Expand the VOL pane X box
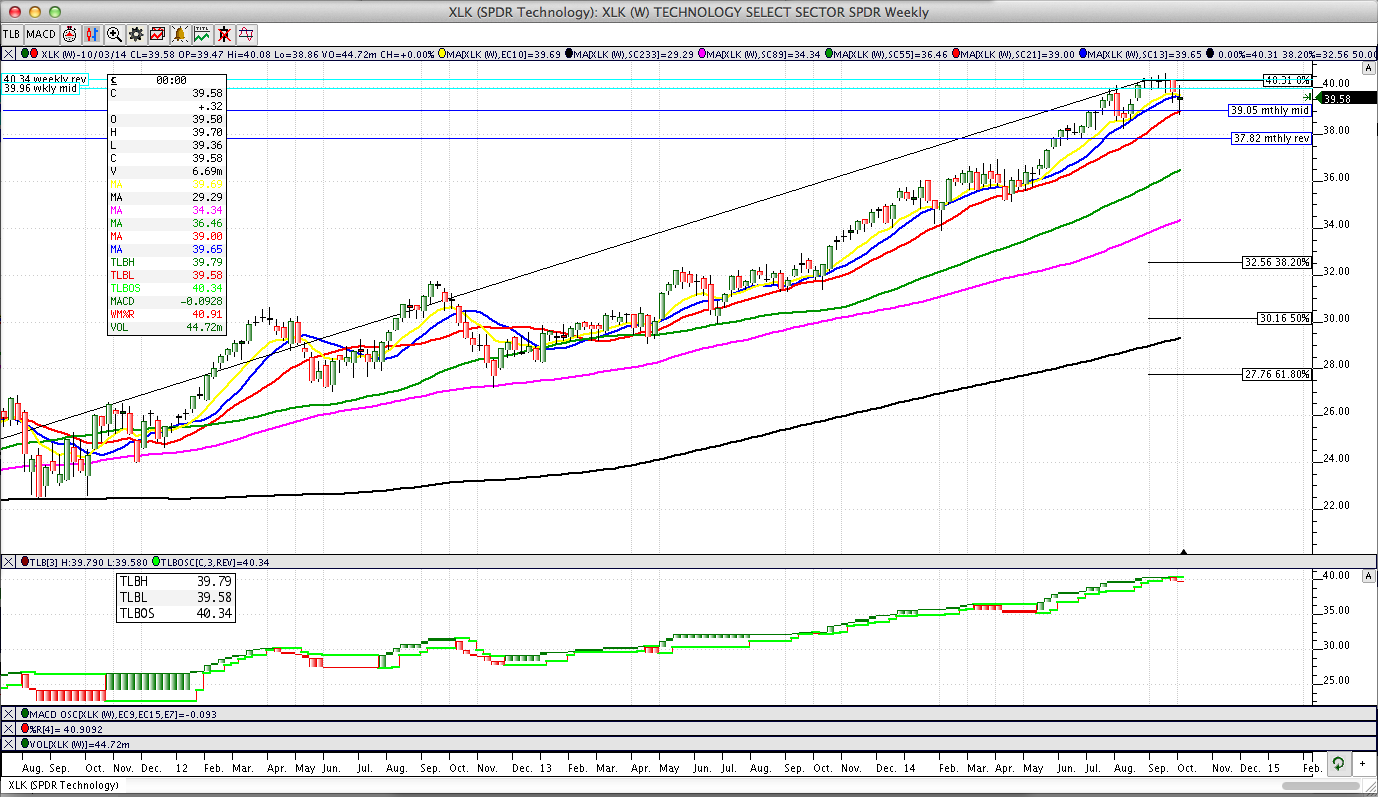This screenshot has height=797, width=1378. [x=9, y=744]
